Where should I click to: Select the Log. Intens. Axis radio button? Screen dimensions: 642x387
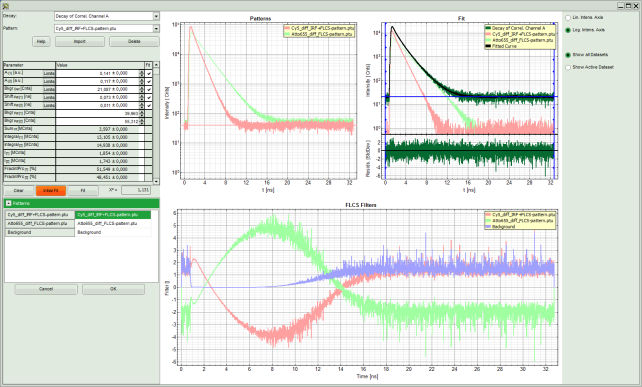click(x=568, y=30)
